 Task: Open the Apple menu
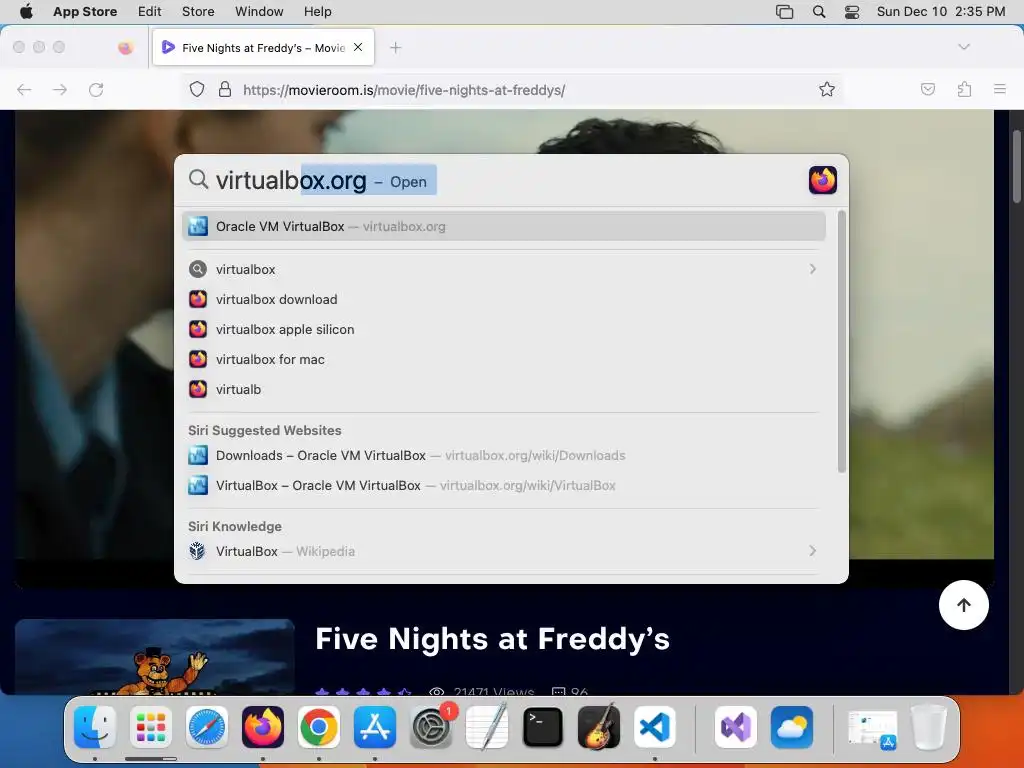click(x=26, y=11)
